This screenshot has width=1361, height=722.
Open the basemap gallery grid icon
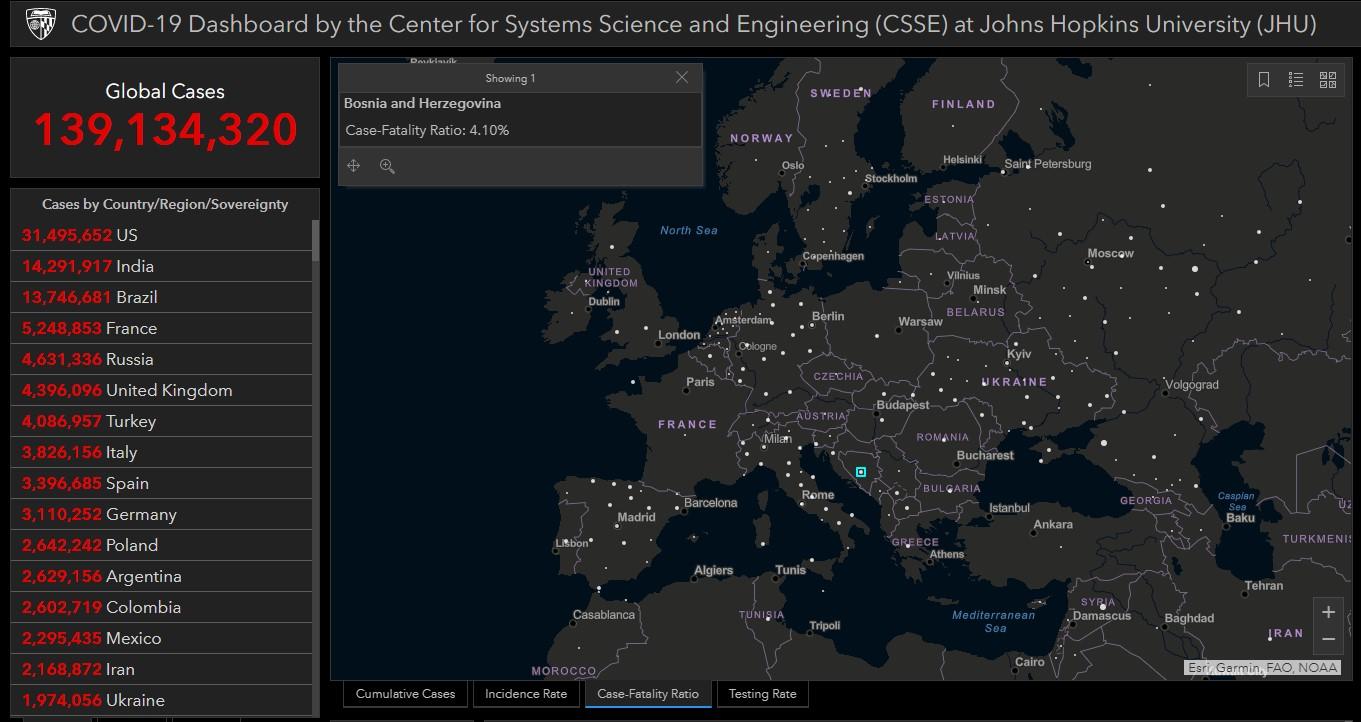1328,80
